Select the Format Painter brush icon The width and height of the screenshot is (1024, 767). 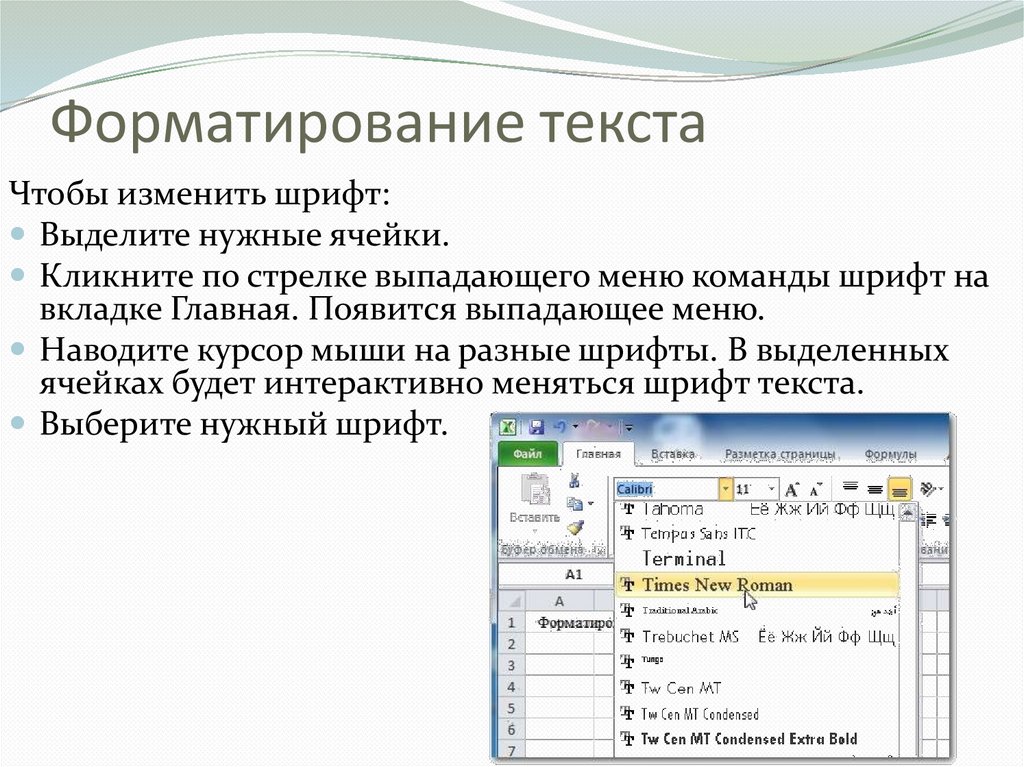click(x=574, y=528)
